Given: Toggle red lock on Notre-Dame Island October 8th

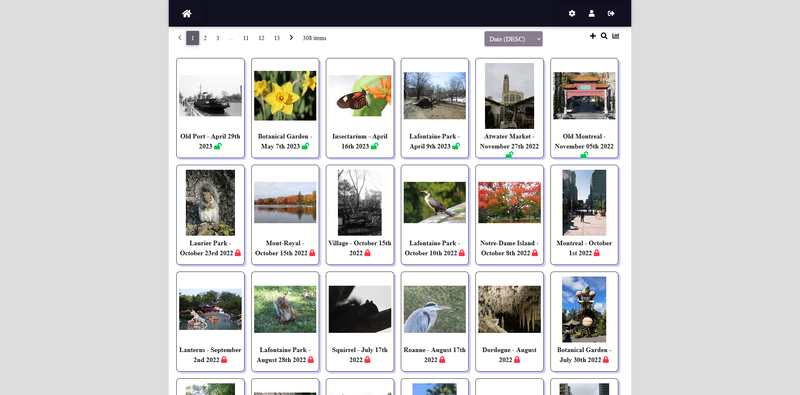Looking at the screenshot, I should click(x=535, y=253).
